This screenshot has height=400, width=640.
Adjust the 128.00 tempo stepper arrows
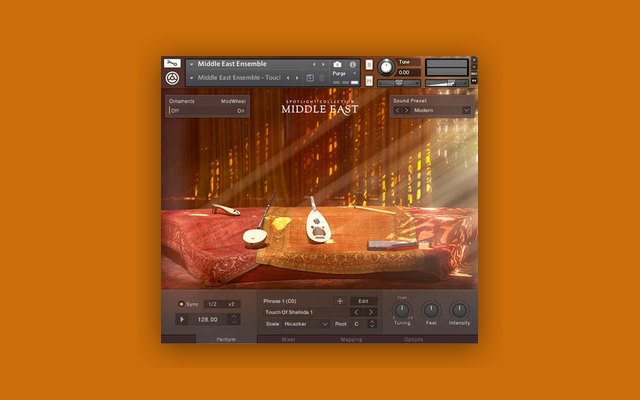(x=234, y=320)
